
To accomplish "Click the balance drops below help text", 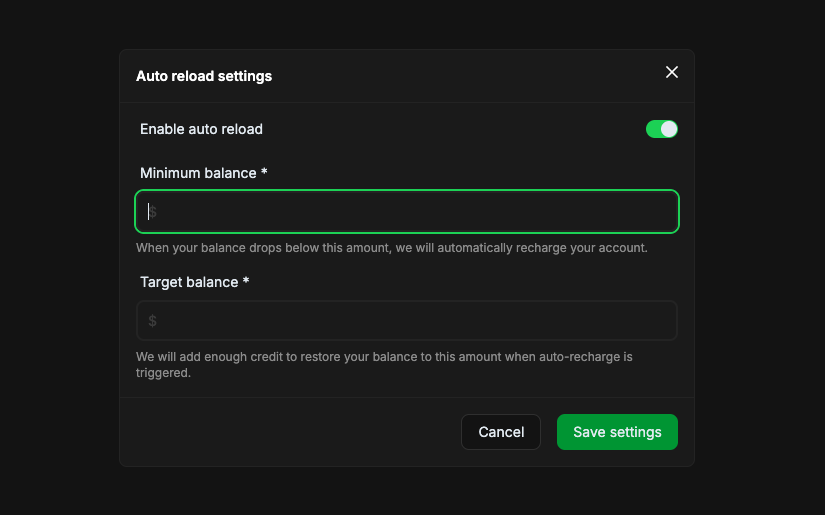I will point(391,248).
